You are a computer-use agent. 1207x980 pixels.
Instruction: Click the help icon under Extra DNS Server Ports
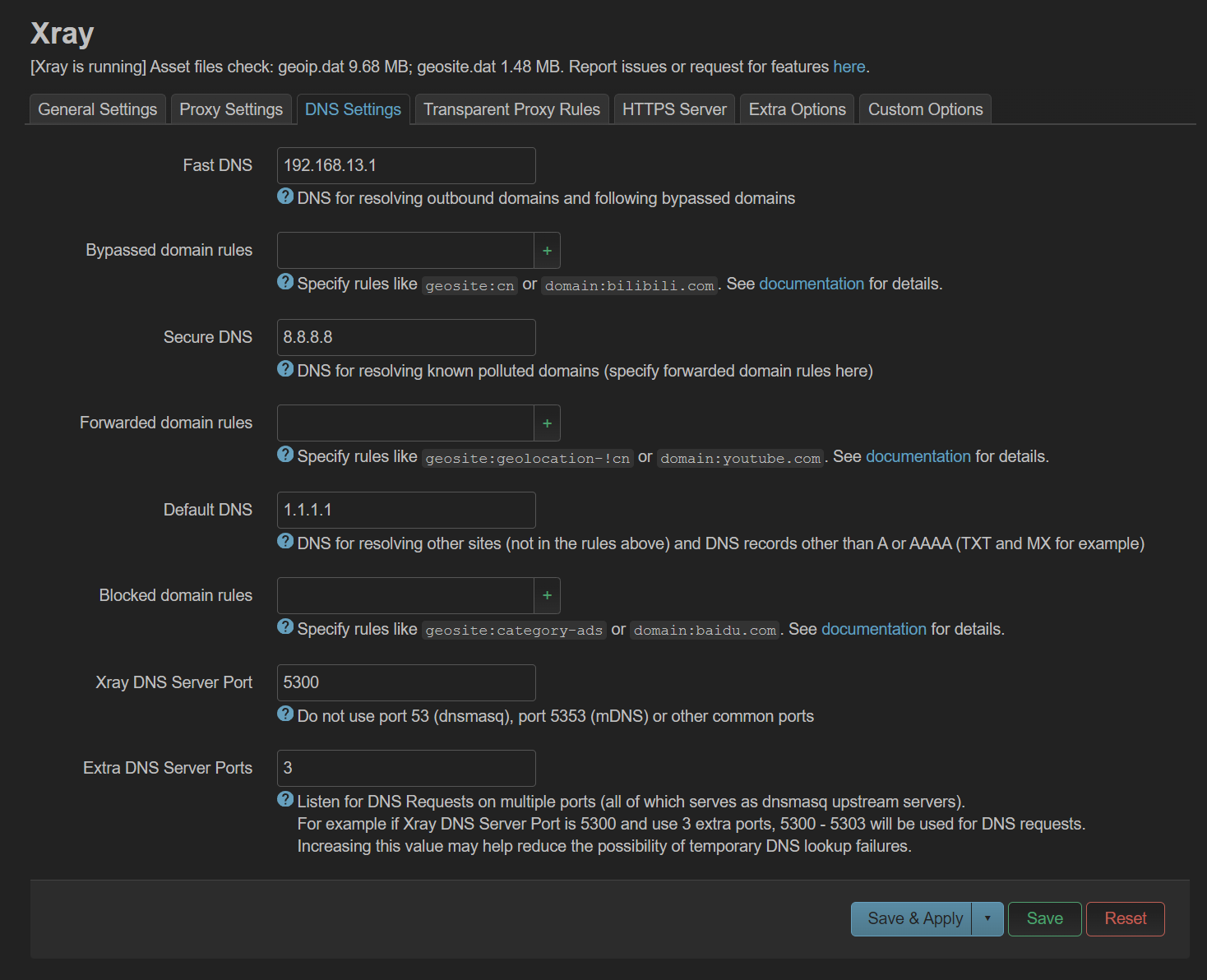coord(285,799)
